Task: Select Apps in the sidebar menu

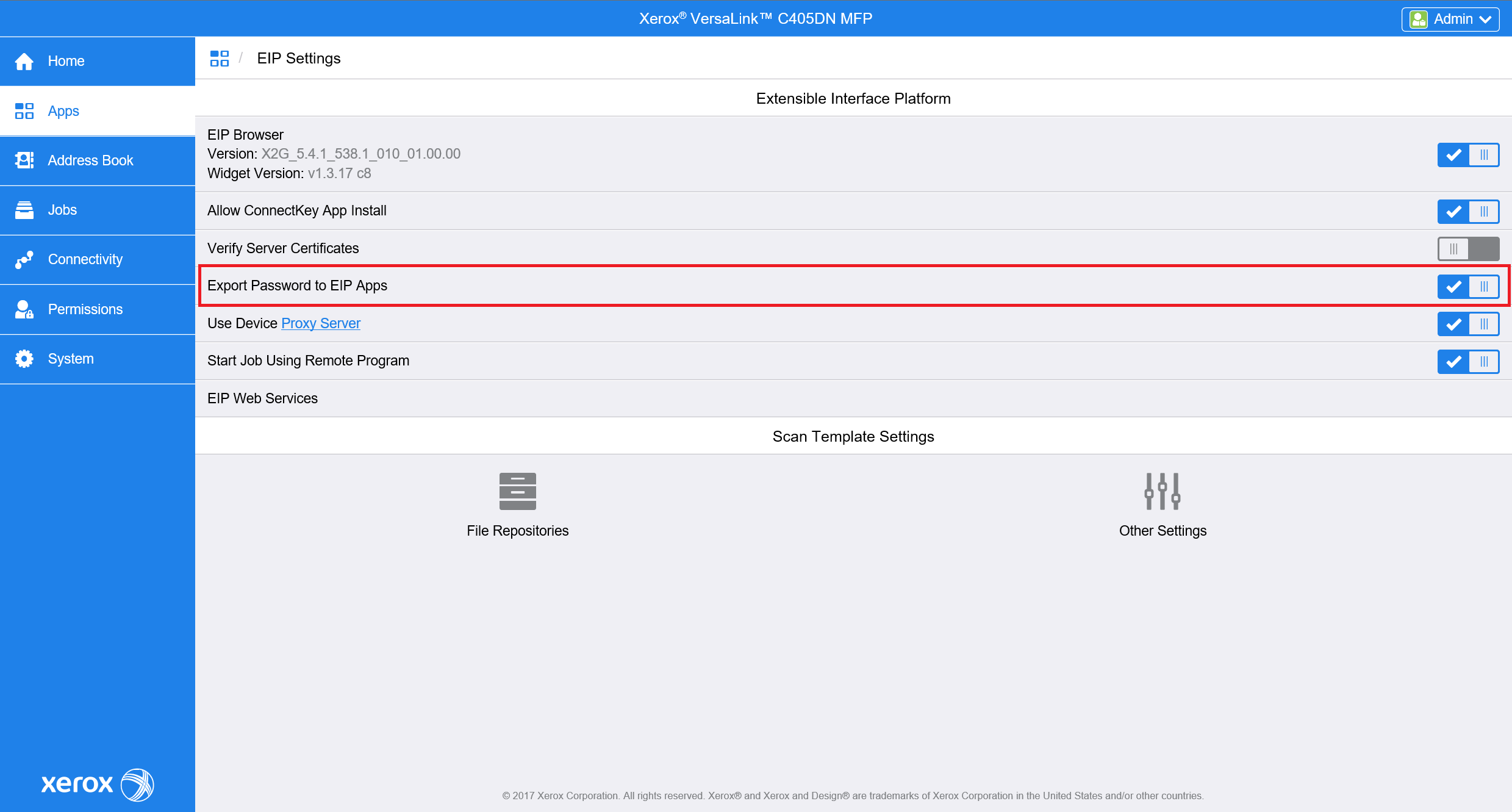Action: coord(63,111)
